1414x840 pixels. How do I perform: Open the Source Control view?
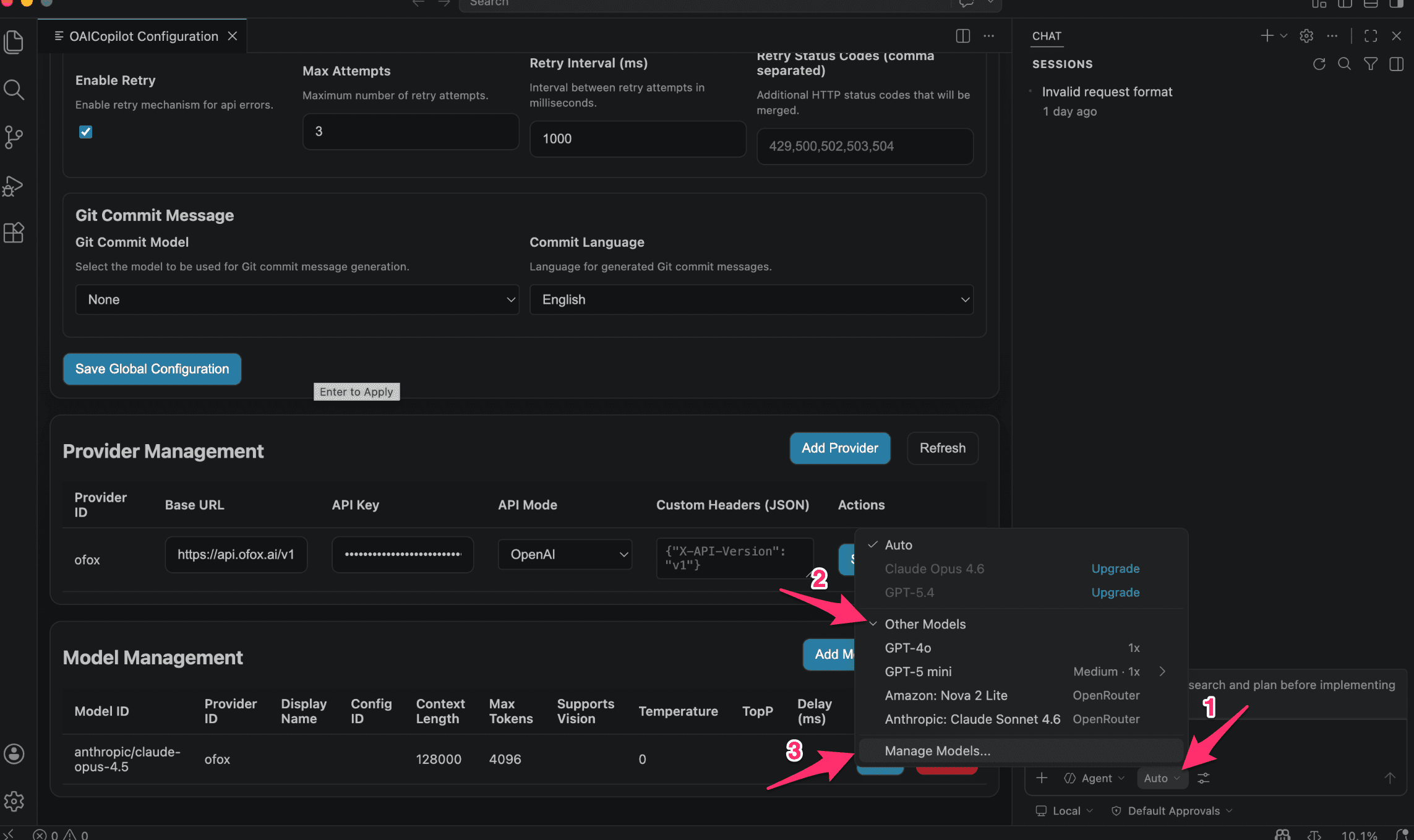pyautogui.click(x=14, y=137)
